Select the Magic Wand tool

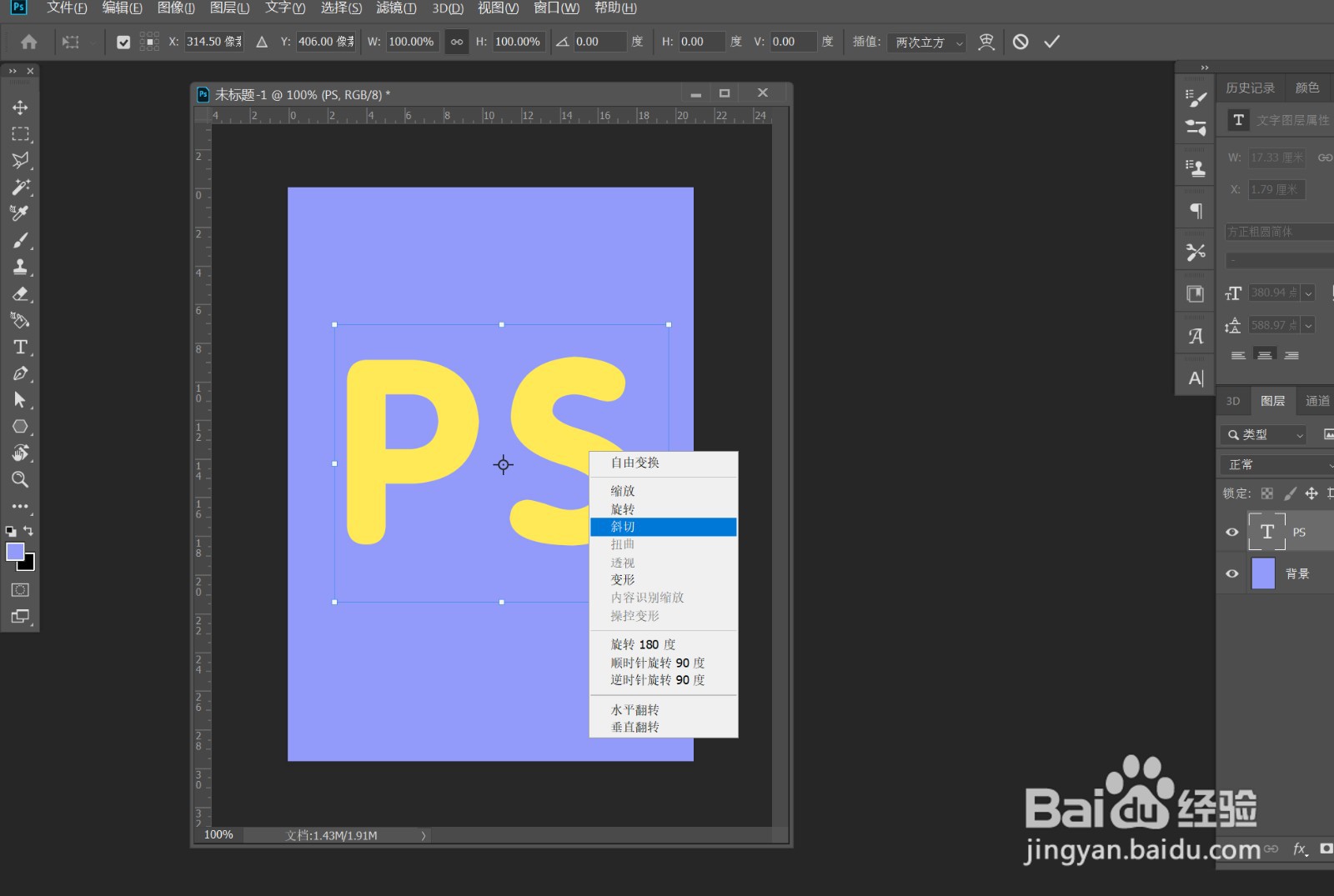(x=20, y=187)
